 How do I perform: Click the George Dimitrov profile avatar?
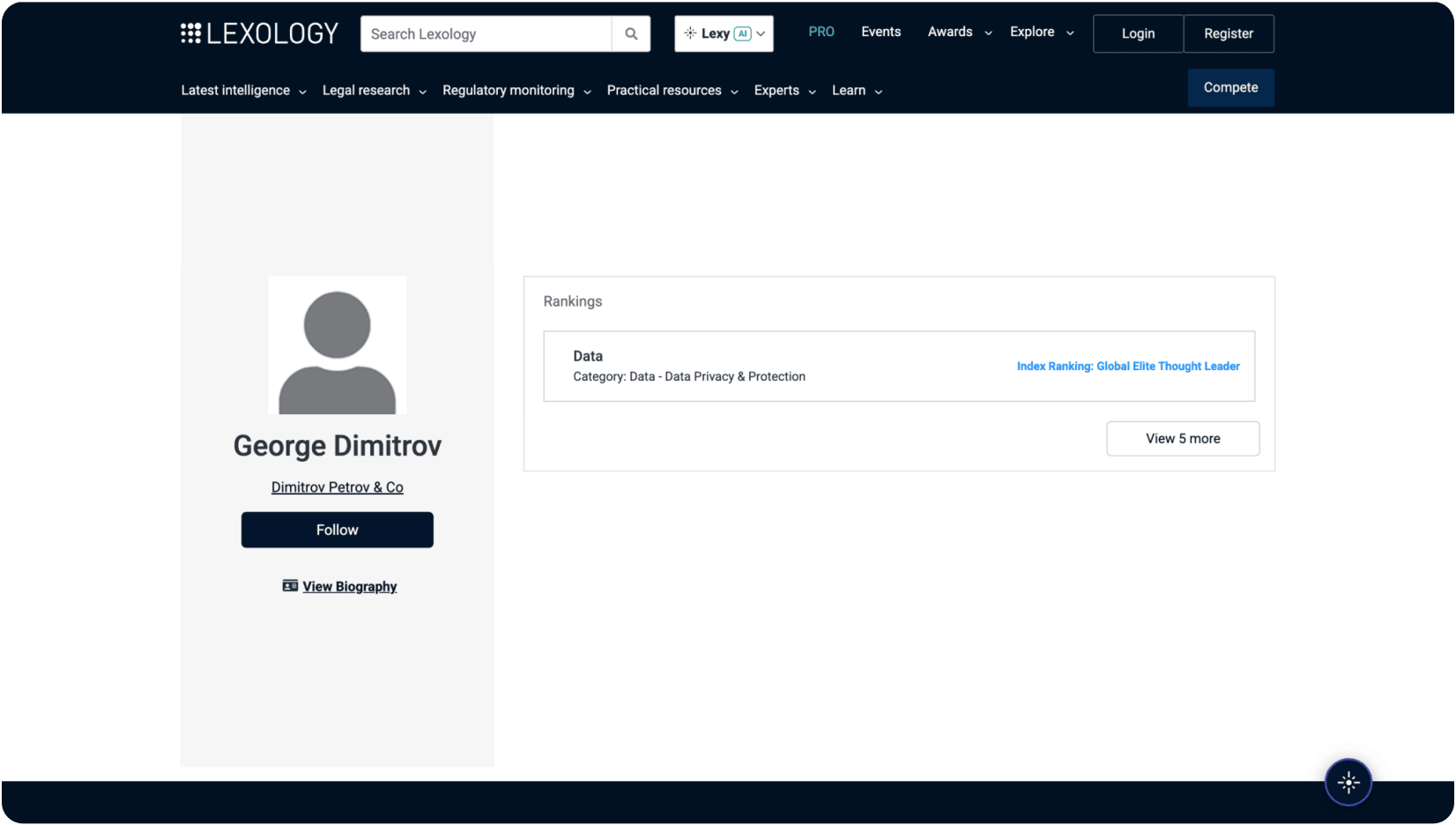click(x=338, y=346)
